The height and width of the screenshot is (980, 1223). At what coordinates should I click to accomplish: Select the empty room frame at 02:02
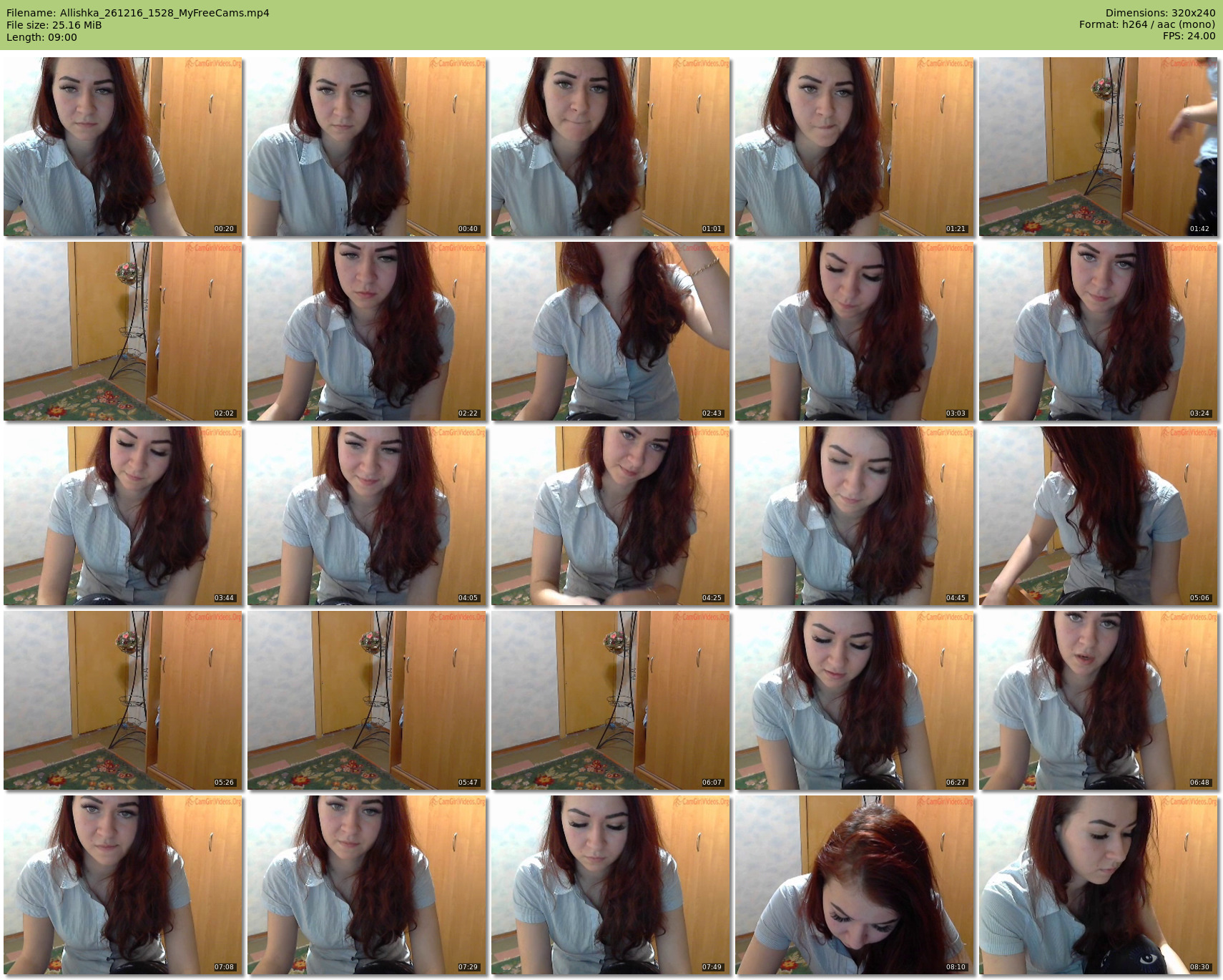pos(123,331)
